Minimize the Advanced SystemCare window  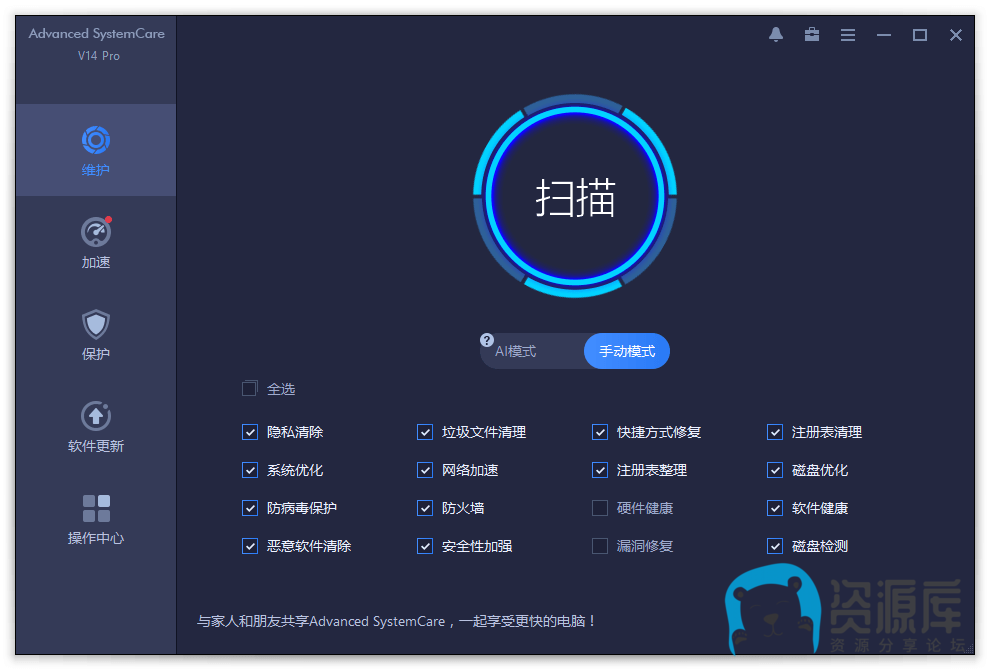(x=884, y=35)
